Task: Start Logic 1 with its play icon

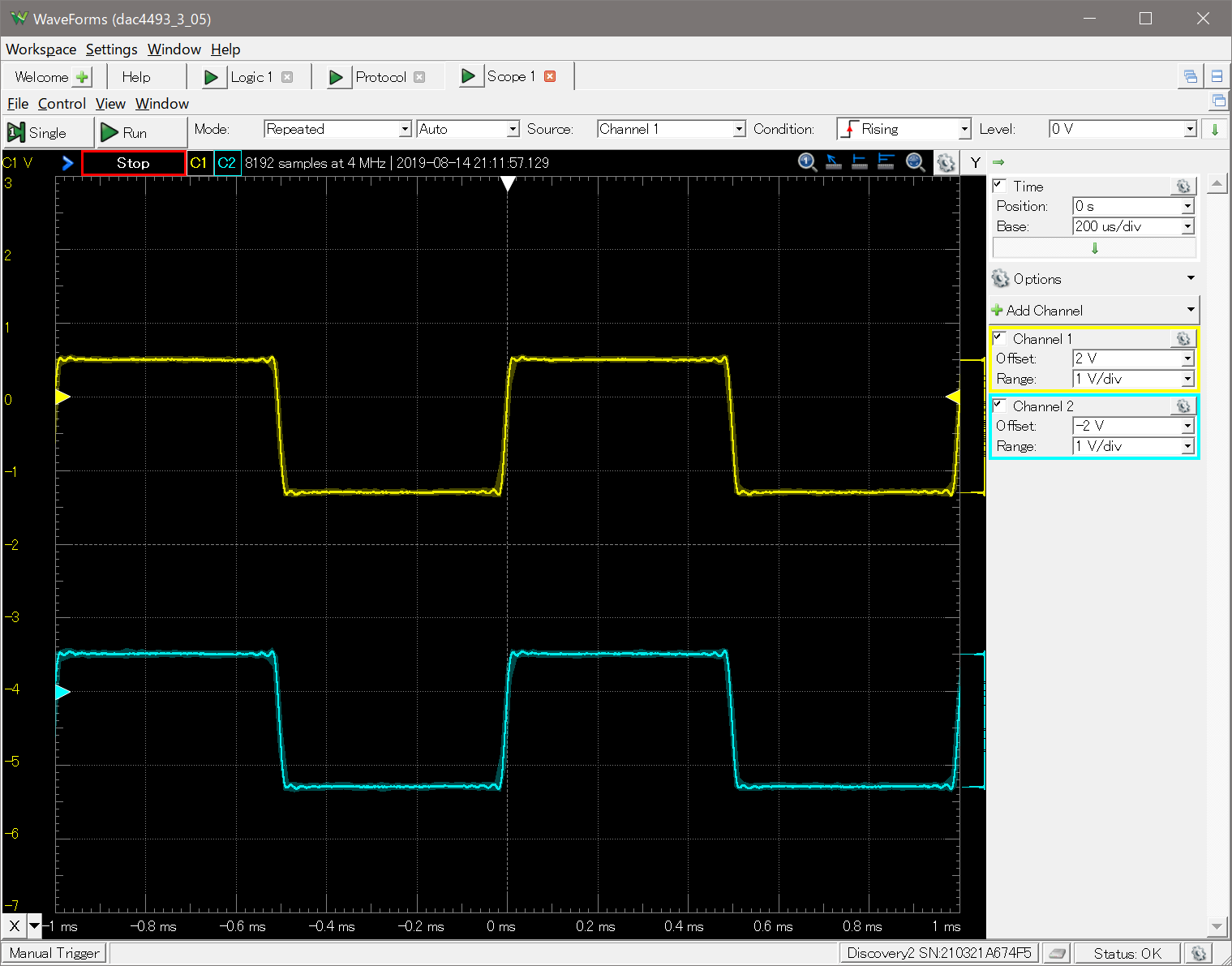Action: tap(212, 77)
